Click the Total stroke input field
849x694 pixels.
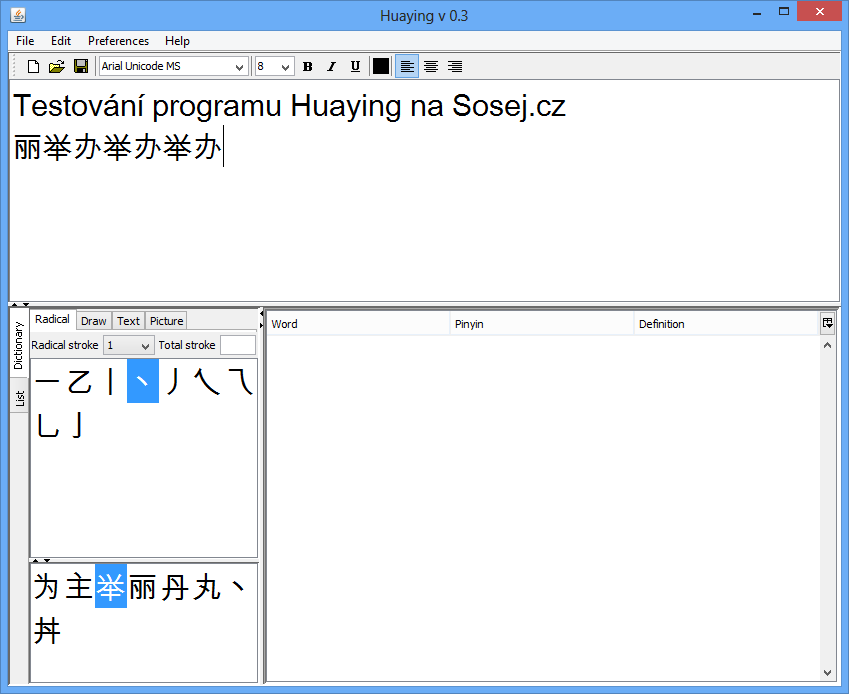pos(238,345)
